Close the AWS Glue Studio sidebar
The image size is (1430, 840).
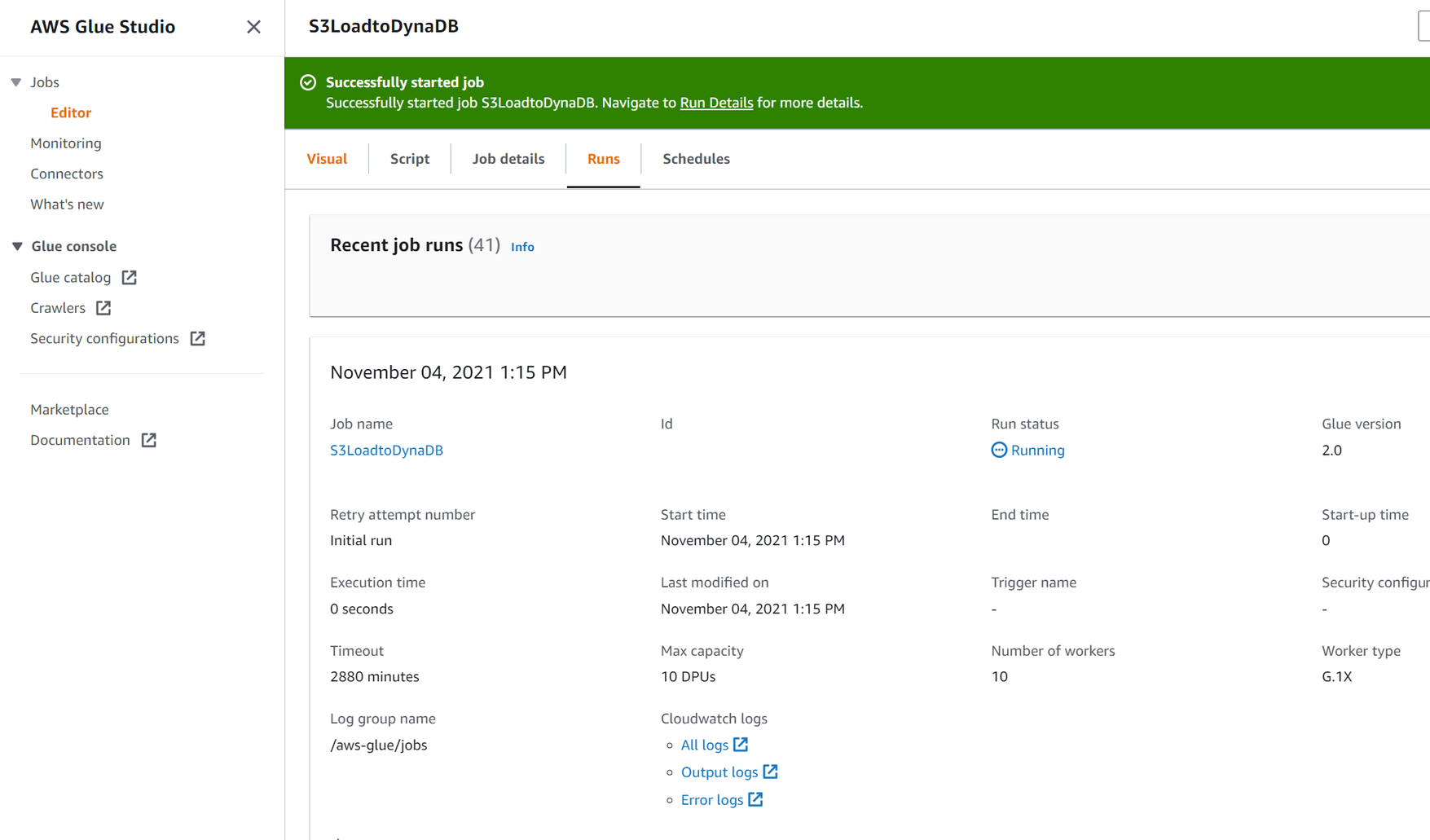click(x=253, y=27)
